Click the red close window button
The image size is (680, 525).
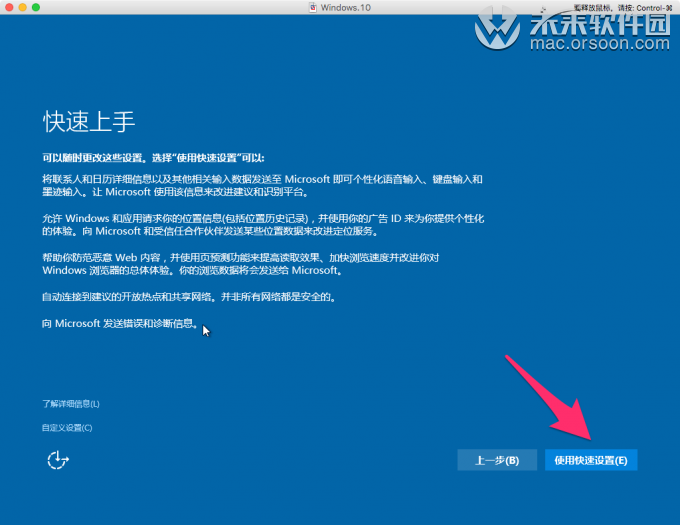pos(9,7)
